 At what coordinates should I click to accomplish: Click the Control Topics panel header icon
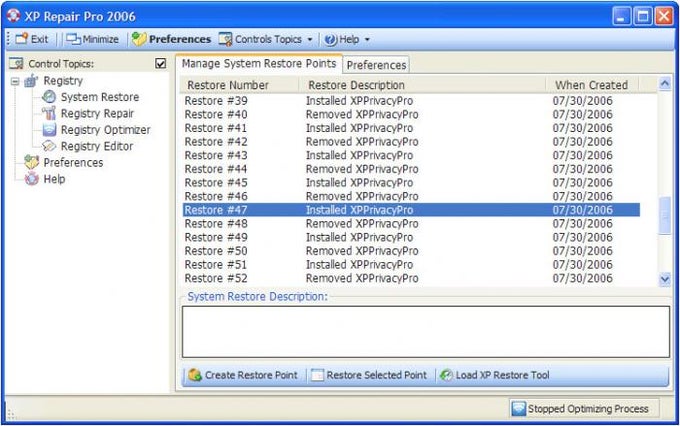tap(16, 64)
